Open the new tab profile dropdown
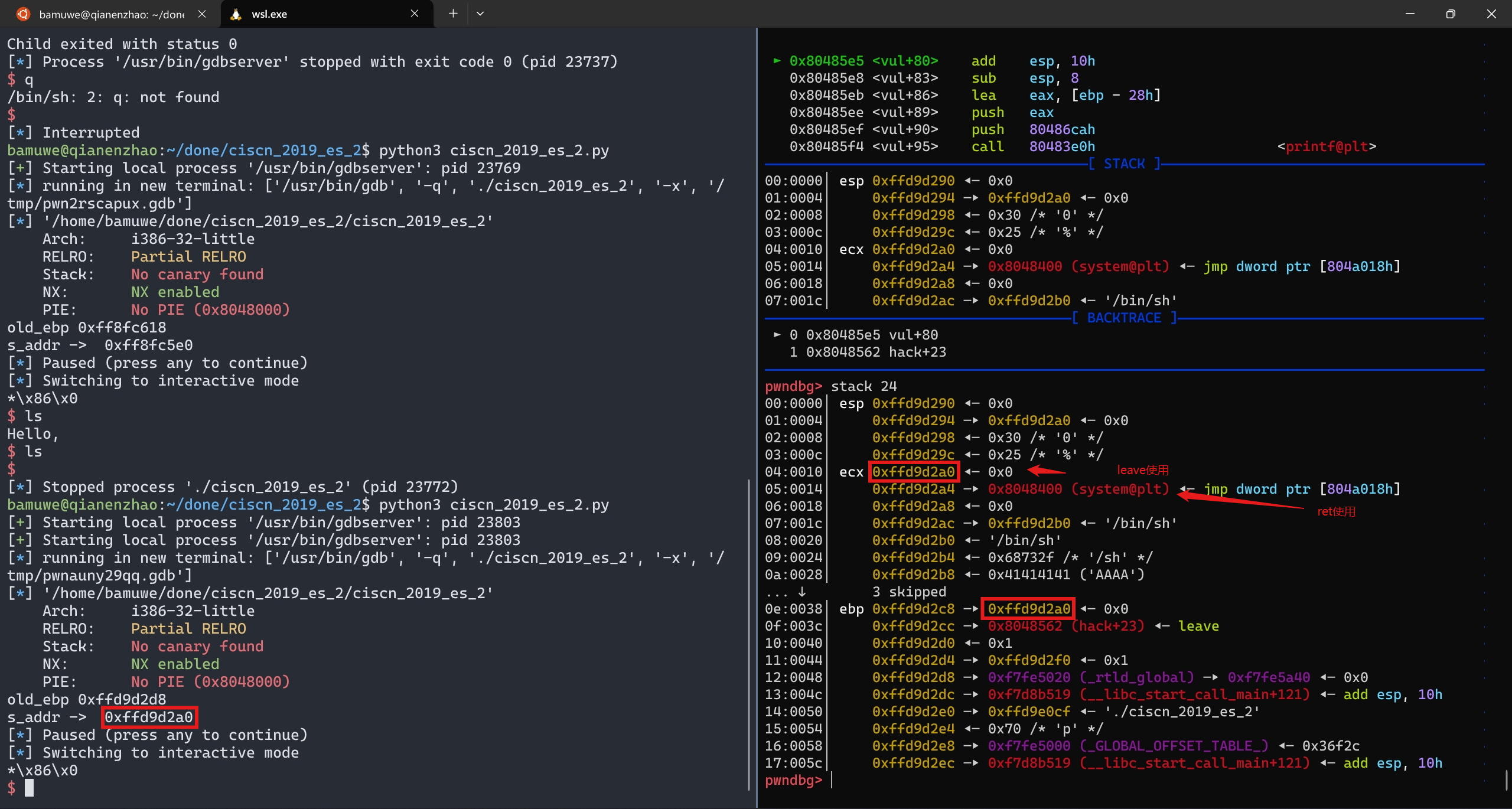The width and height of the screenshot is (1512, 809). [x=480, y=14]
